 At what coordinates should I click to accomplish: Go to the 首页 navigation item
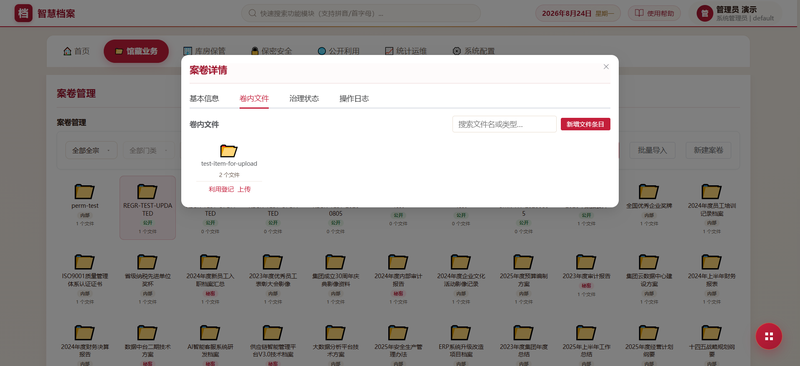[x=76, y=51]
